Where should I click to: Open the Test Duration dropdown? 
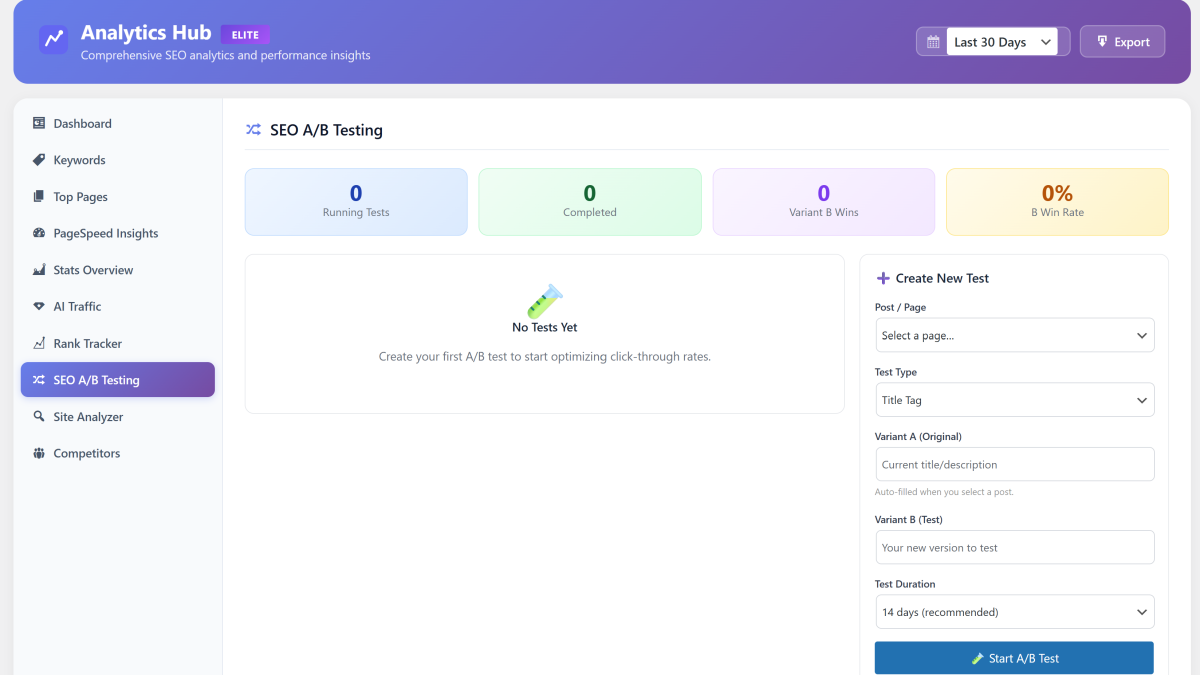point(1014,611)
